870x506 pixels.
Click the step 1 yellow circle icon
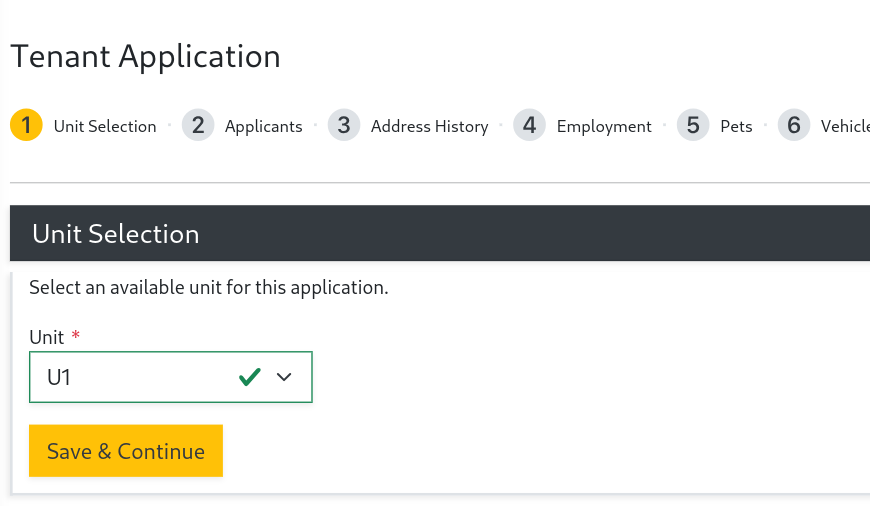click(26, 125)
